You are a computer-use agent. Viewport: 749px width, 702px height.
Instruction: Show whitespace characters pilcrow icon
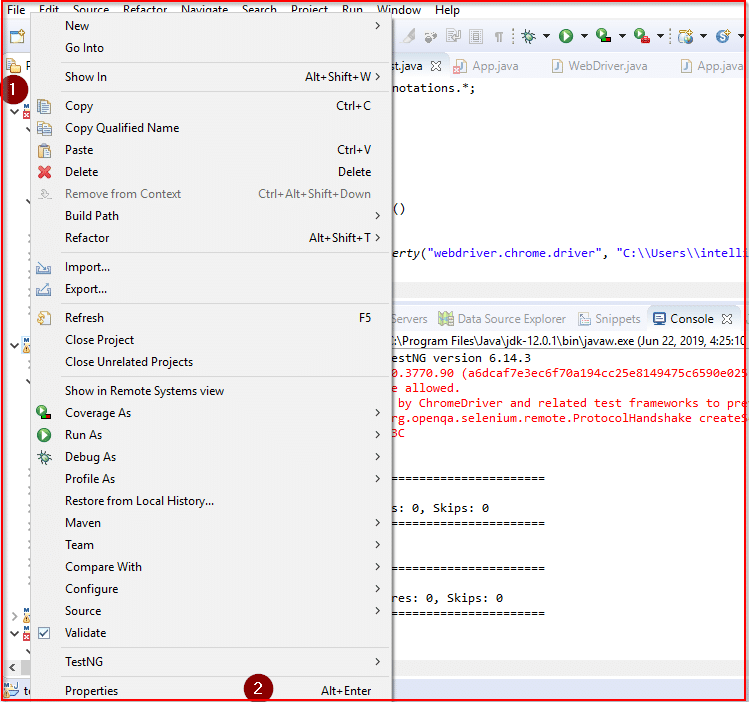point(499,37)
